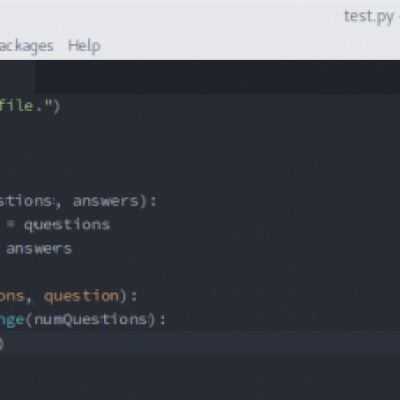Click the empty tab bar strip above the code
This screenshot has height=400, width=400.
218,77
